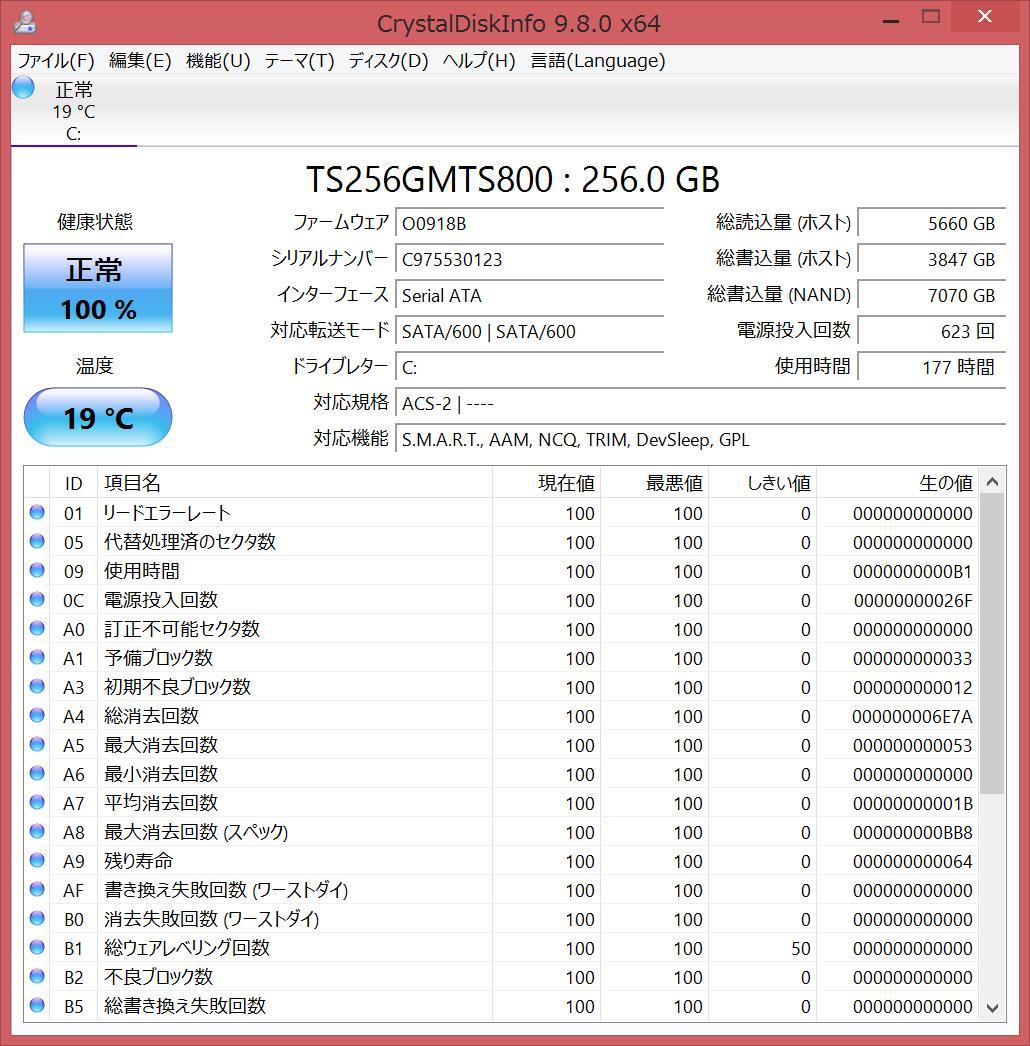Click raw value 000000006E7A in 総消去回数 row
Viewport: 1030px width, 1046px height.
[x=913, y=716]
